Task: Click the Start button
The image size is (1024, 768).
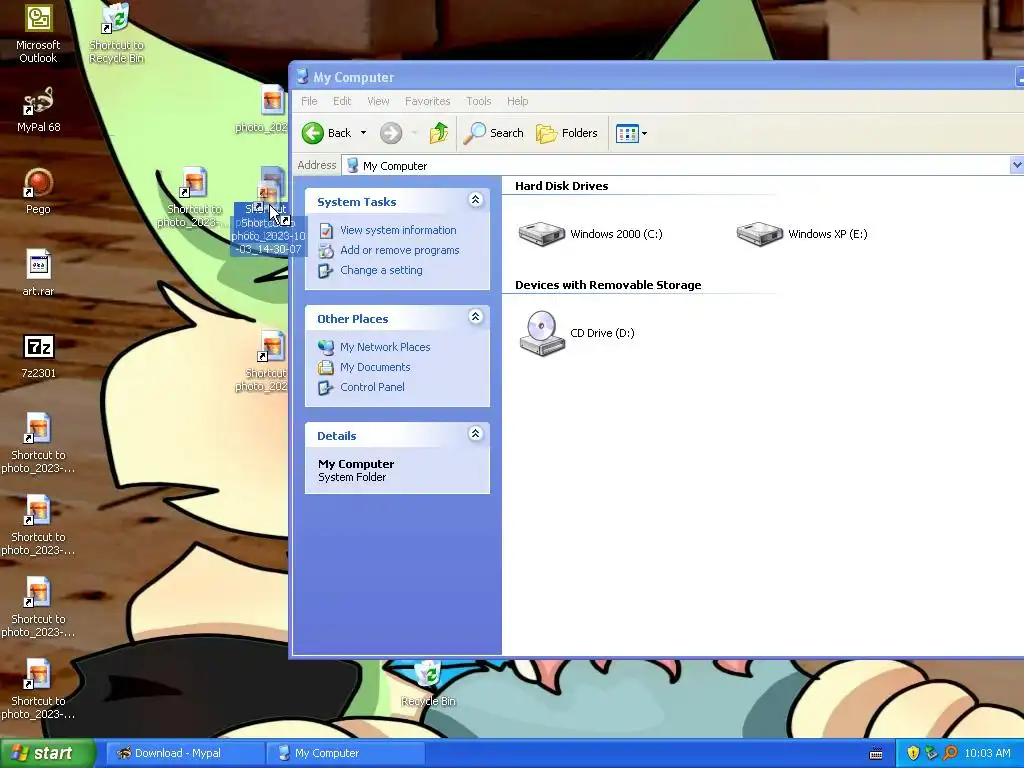Action: 48,753
